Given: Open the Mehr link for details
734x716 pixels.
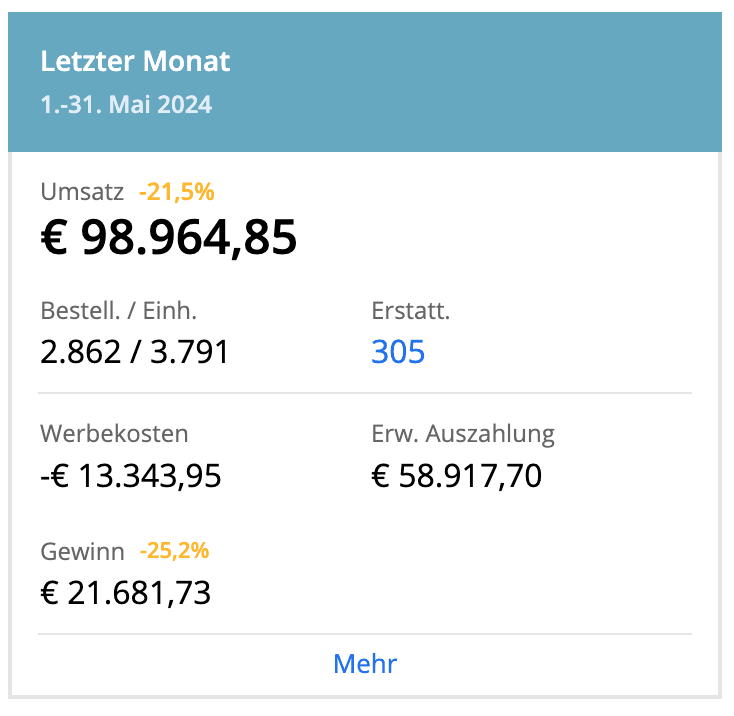Looking at the screenshot, I should [365, 664].
